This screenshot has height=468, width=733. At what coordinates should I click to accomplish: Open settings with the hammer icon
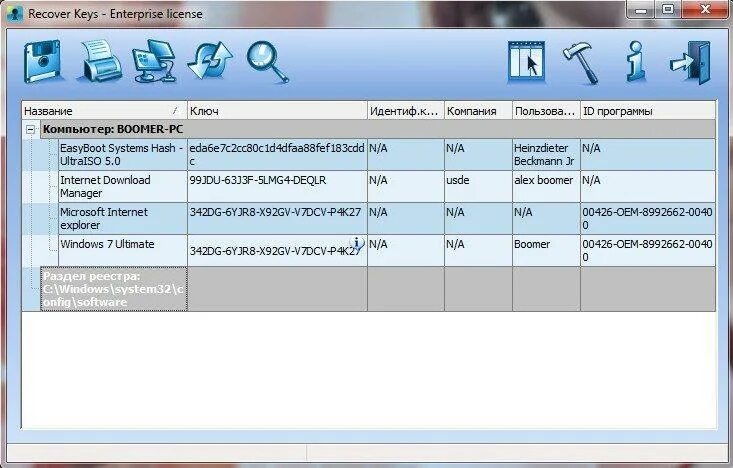coord(581,63)
